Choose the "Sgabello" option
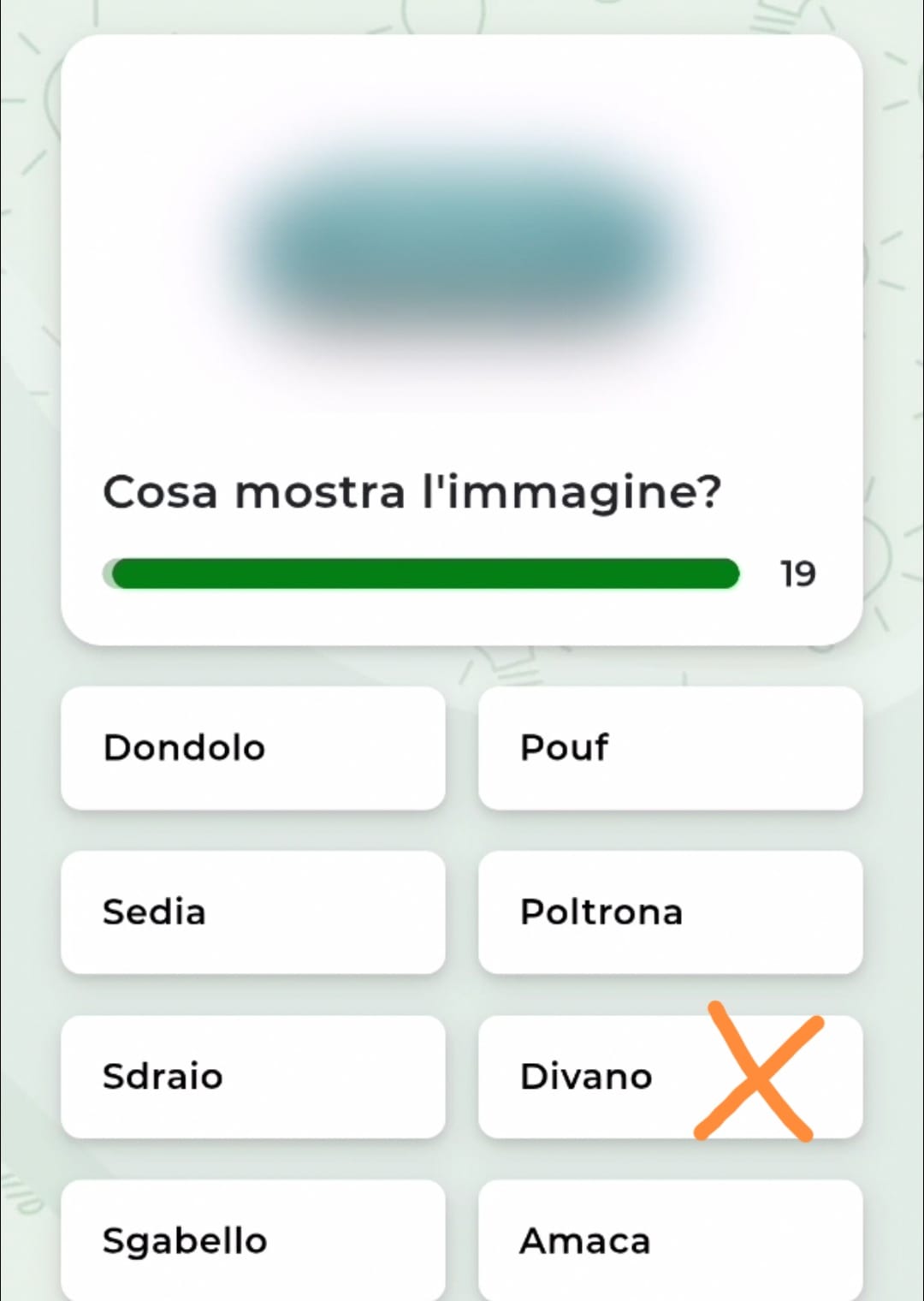This screenshot has height=1301, width=924. 252,1241
